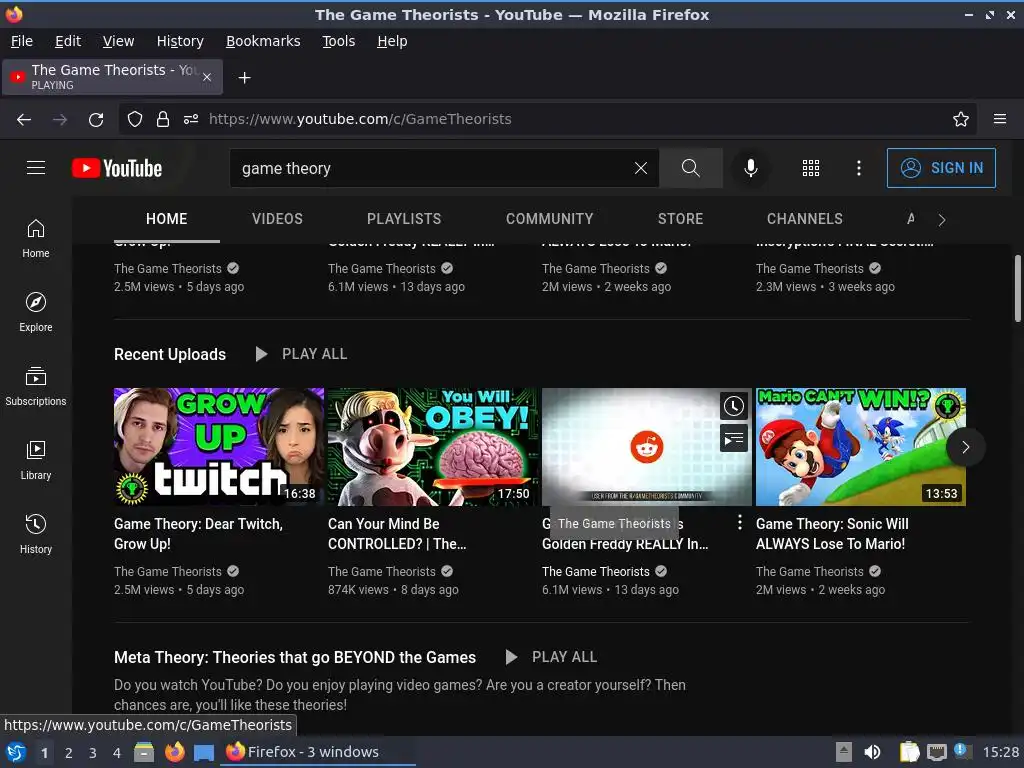1024x768 pixels.
Task: Open the desktop start menu icon
Action: pos(16,752)
